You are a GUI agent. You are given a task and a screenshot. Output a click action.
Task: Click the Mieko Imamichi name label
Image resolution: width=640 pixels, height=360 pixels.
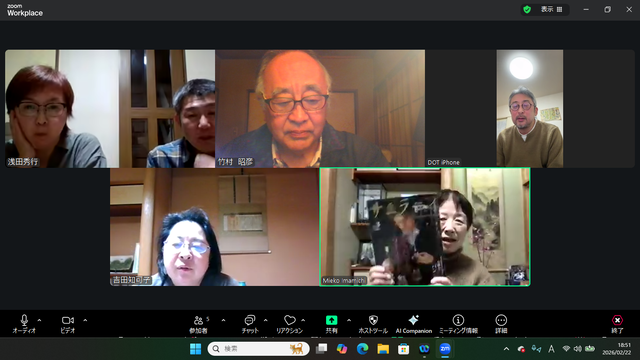tap(344, 280)
